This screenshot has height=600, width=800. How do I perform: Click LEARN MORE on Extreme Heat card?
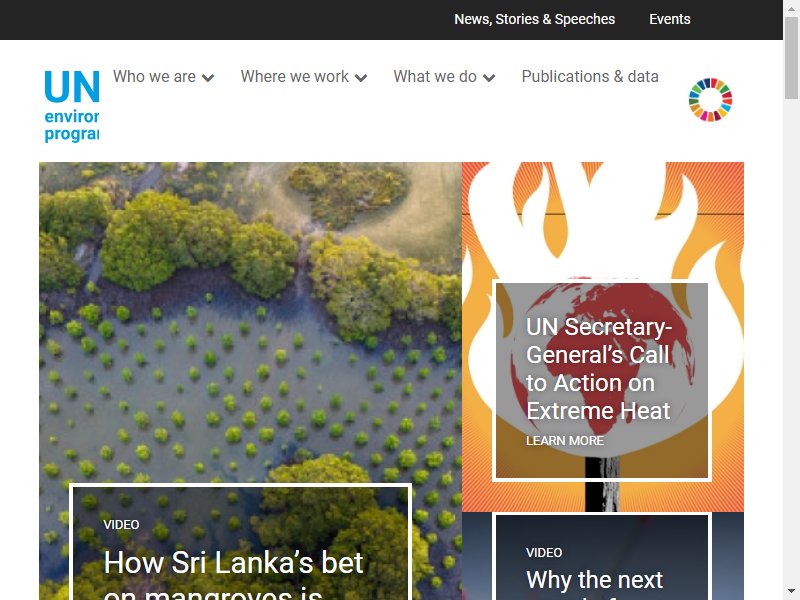[x=565, y=441]
